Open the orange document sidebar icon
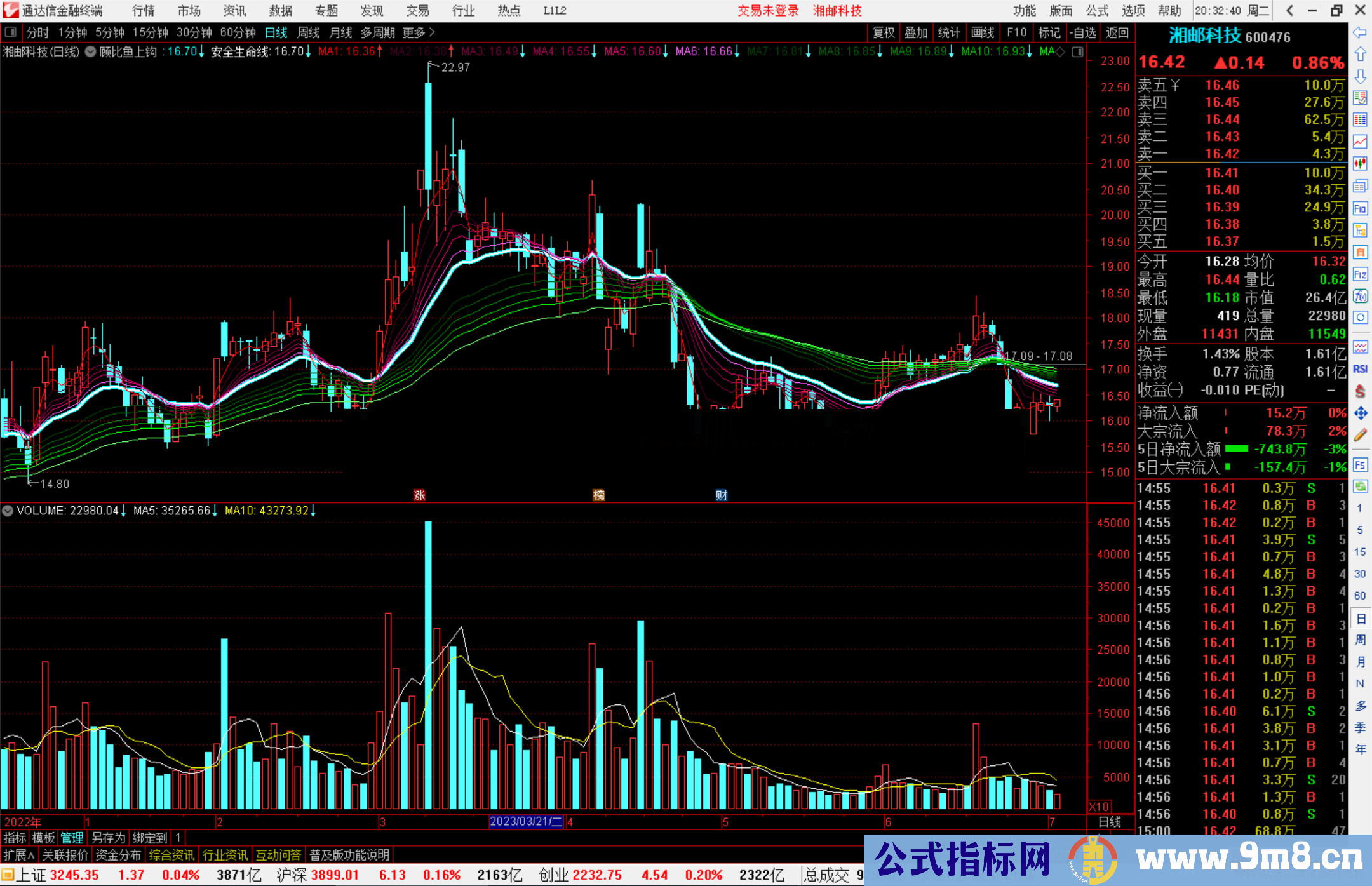Screen dimensions: 1372x886 1360,252
